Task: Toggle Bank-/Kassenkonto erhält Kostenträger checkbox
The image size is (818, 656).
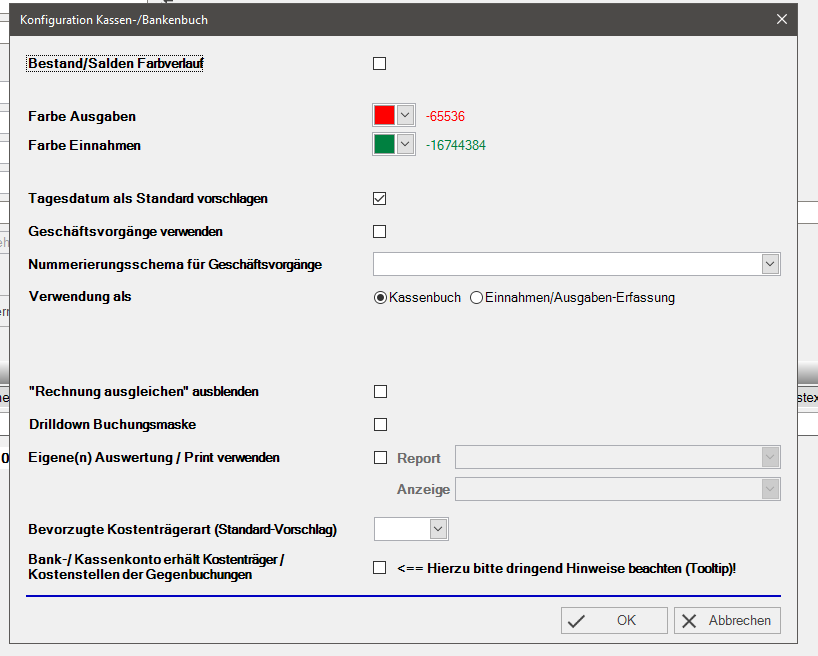Action: tap(379, 568)
